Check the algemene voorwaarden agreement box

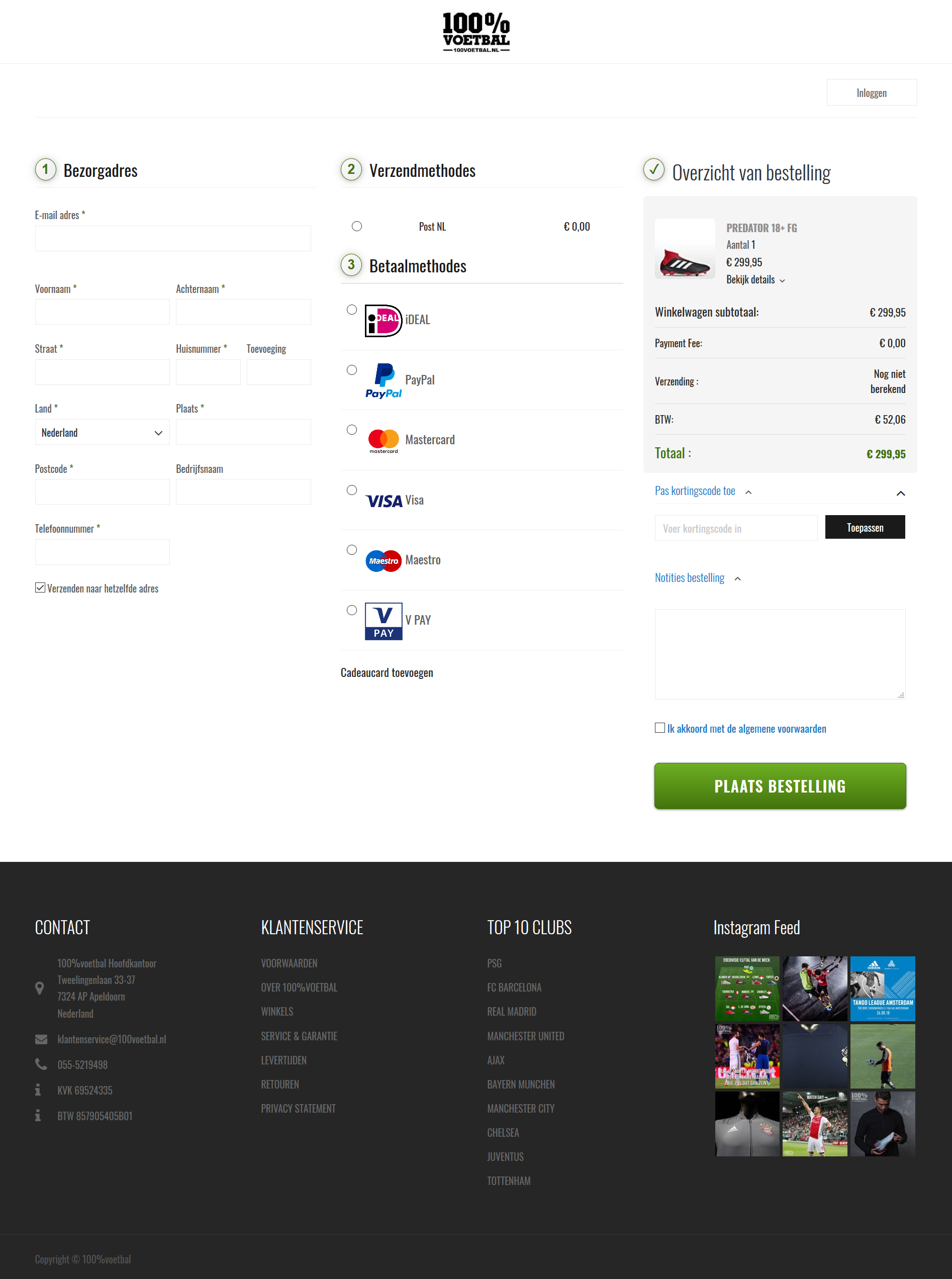(660, 728)
